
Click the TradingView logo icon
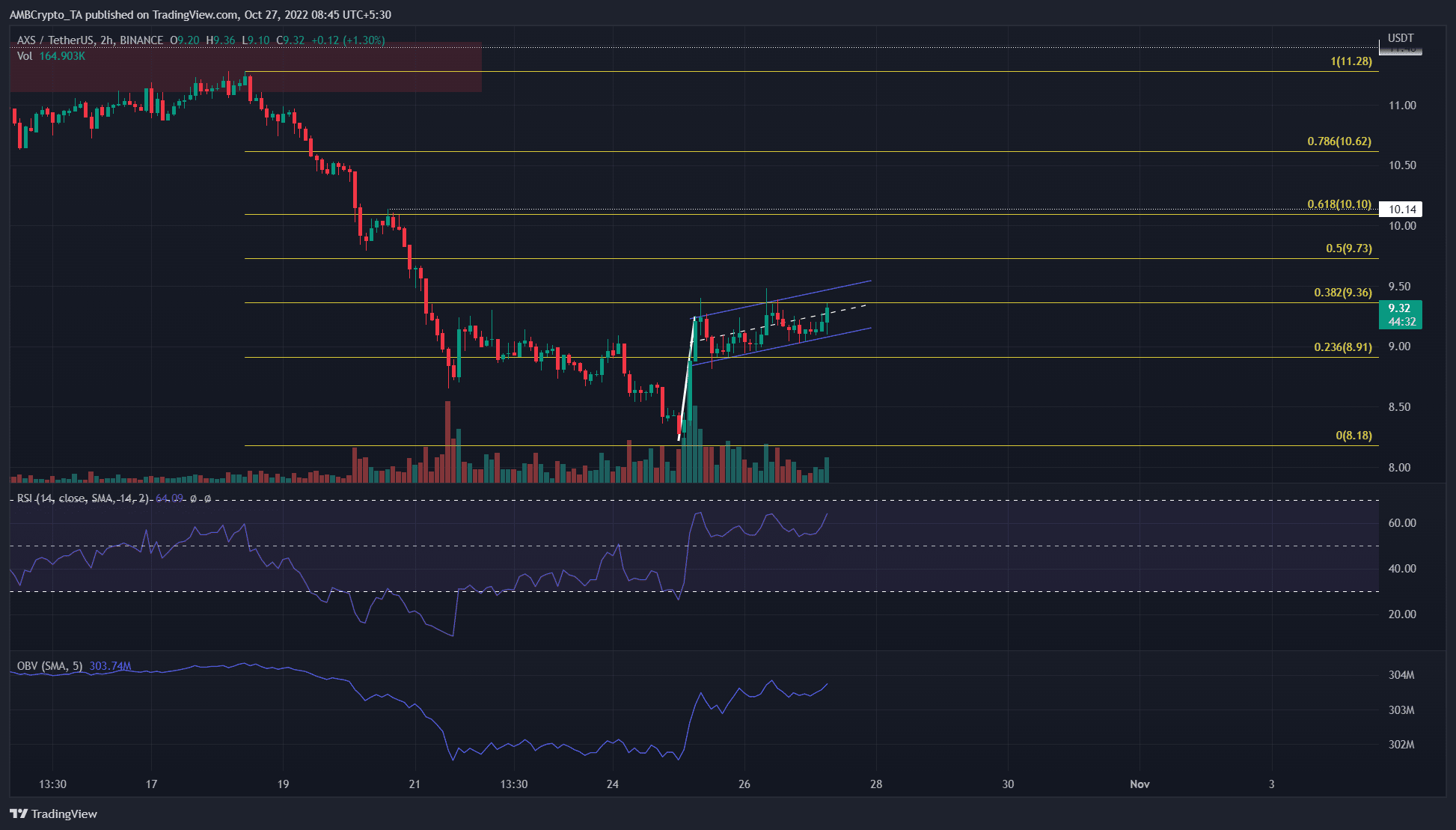[19, 814]
